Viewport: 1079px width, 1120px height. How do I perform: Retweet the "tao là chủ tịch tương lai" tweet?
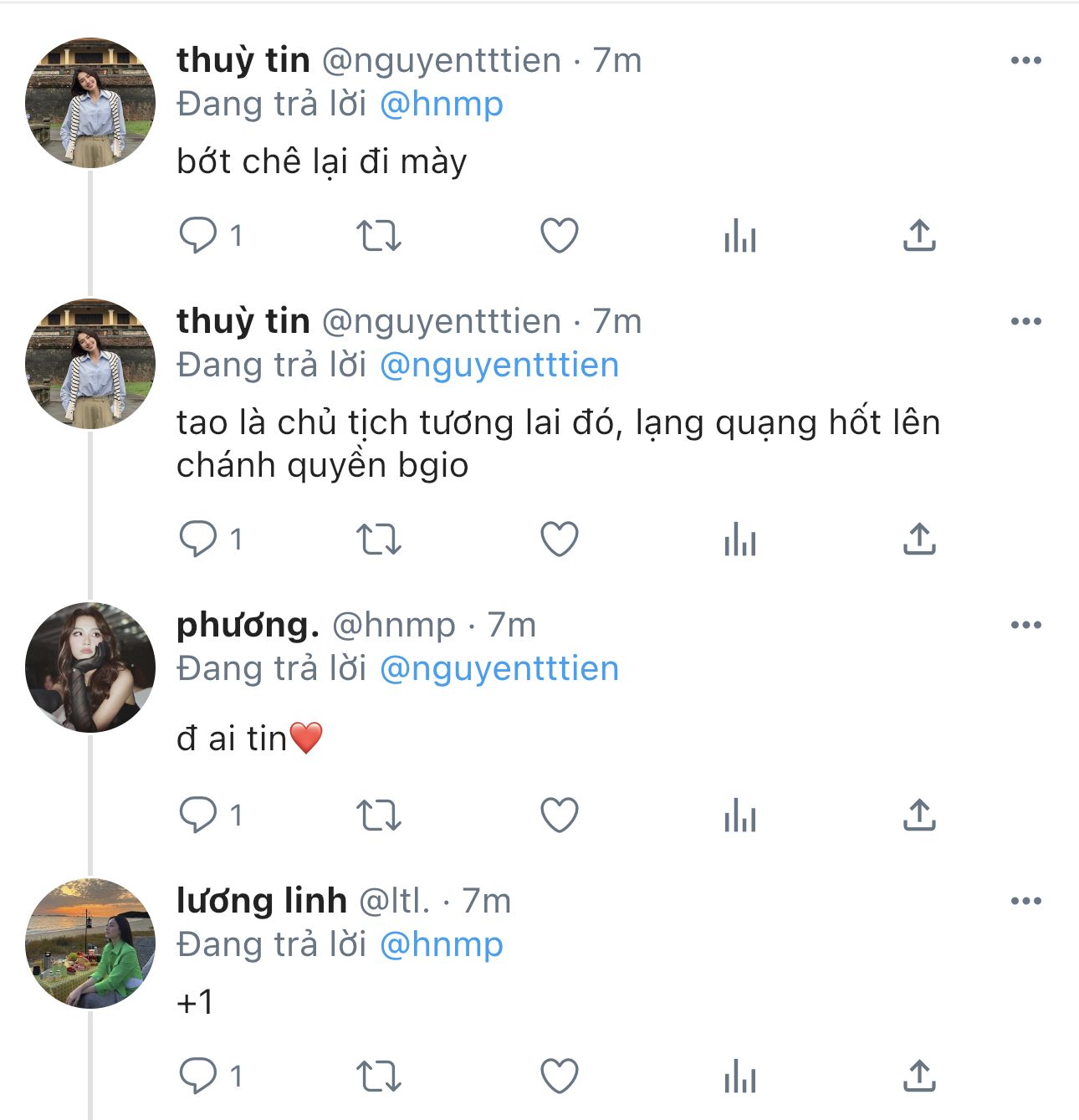point(379,540)
